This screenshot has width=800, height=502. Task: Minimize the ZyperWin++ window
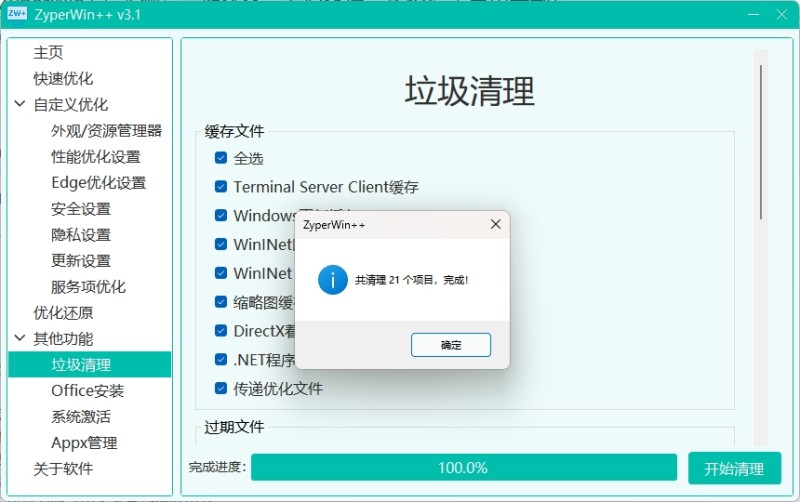coord(748,15)
